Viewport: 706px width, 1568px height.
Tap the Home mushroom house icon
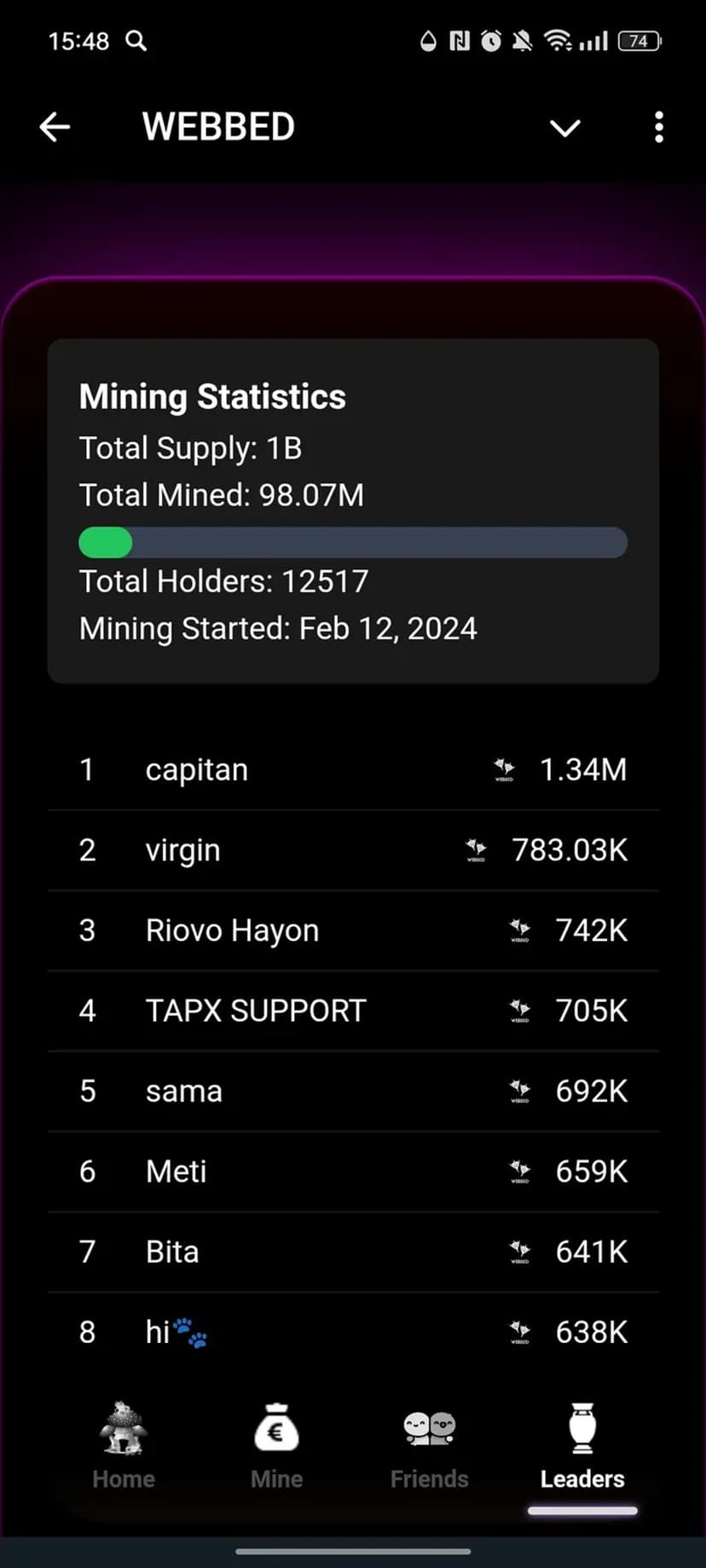[123, 1429]
